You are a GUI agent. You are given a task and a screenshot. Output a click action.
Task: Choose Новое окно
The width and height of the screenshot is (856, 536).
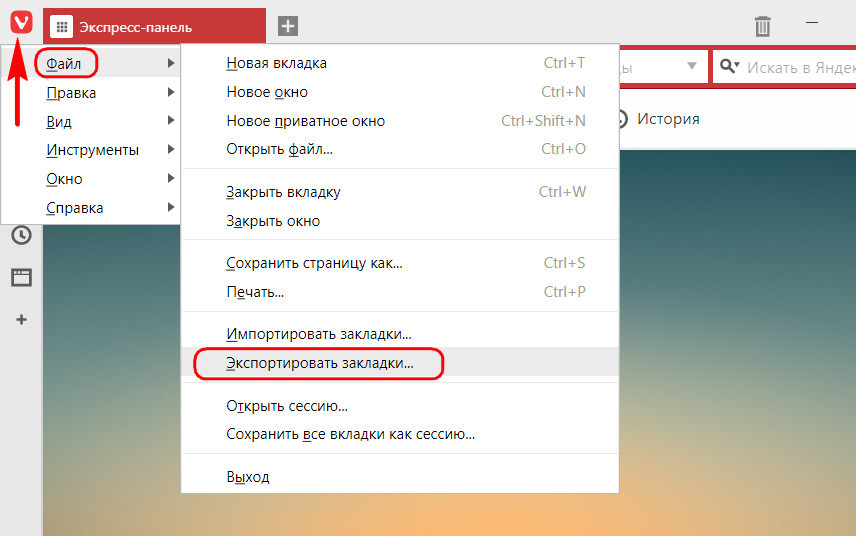(400, 92)
